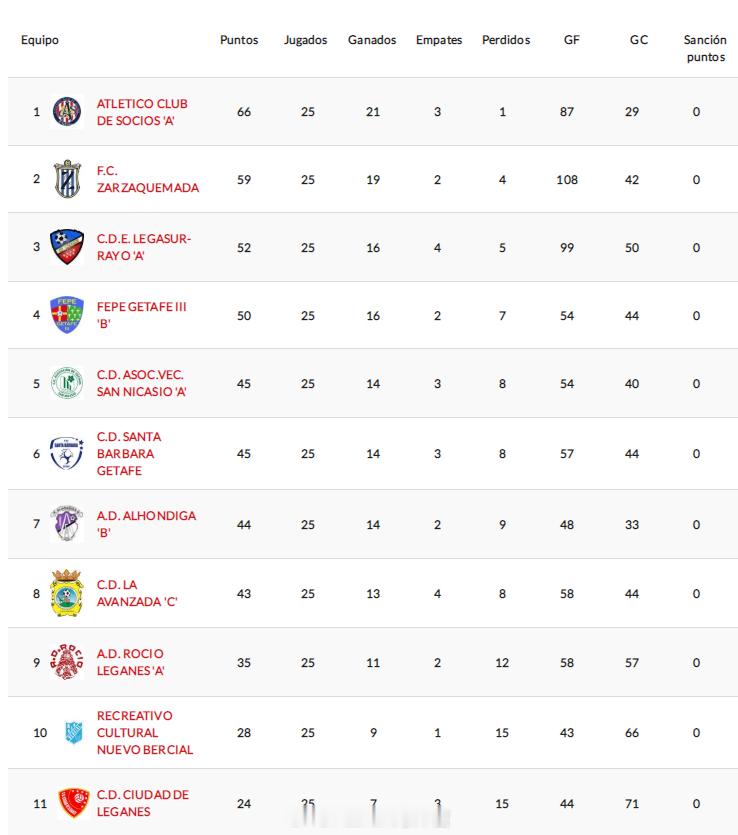Select the Perdidos column header
This screenshot has width=738, height=835.
(x=506, y=40)
